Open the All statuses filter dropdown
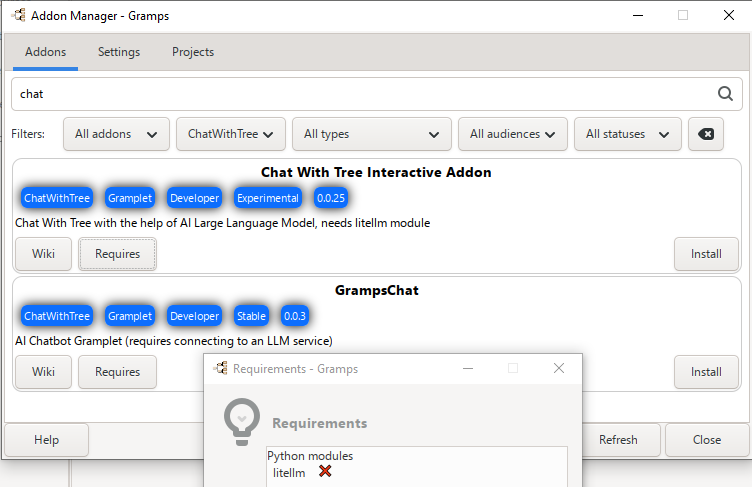This screenshot has height=487, width=752. click(627, 134)
